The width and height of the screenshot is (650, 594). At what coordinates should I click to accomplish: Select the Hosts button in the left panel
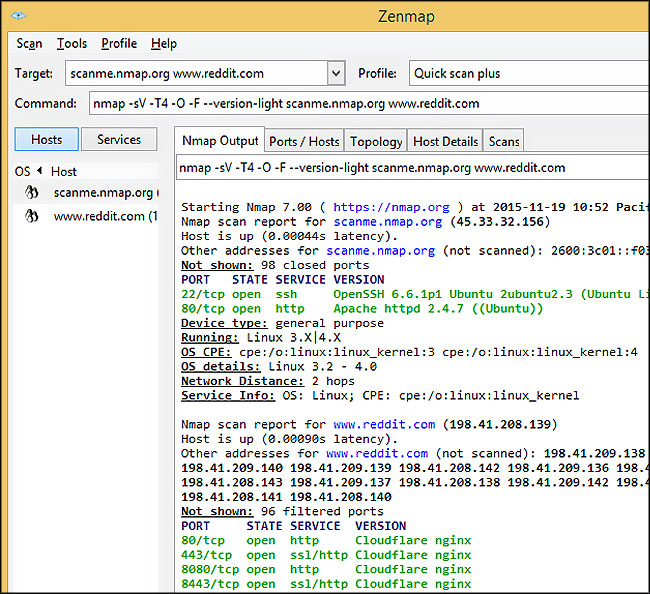pyautogui.click(x=46, y=139)
